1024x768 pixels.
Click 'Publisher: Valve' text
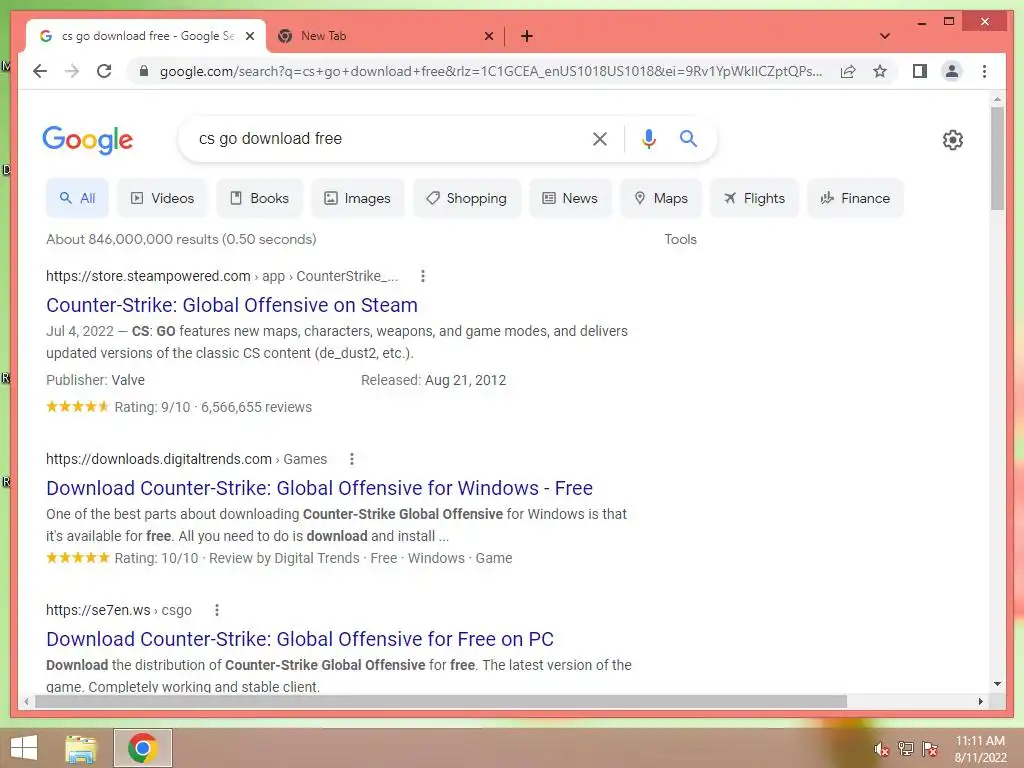click(x=95, y=380)
